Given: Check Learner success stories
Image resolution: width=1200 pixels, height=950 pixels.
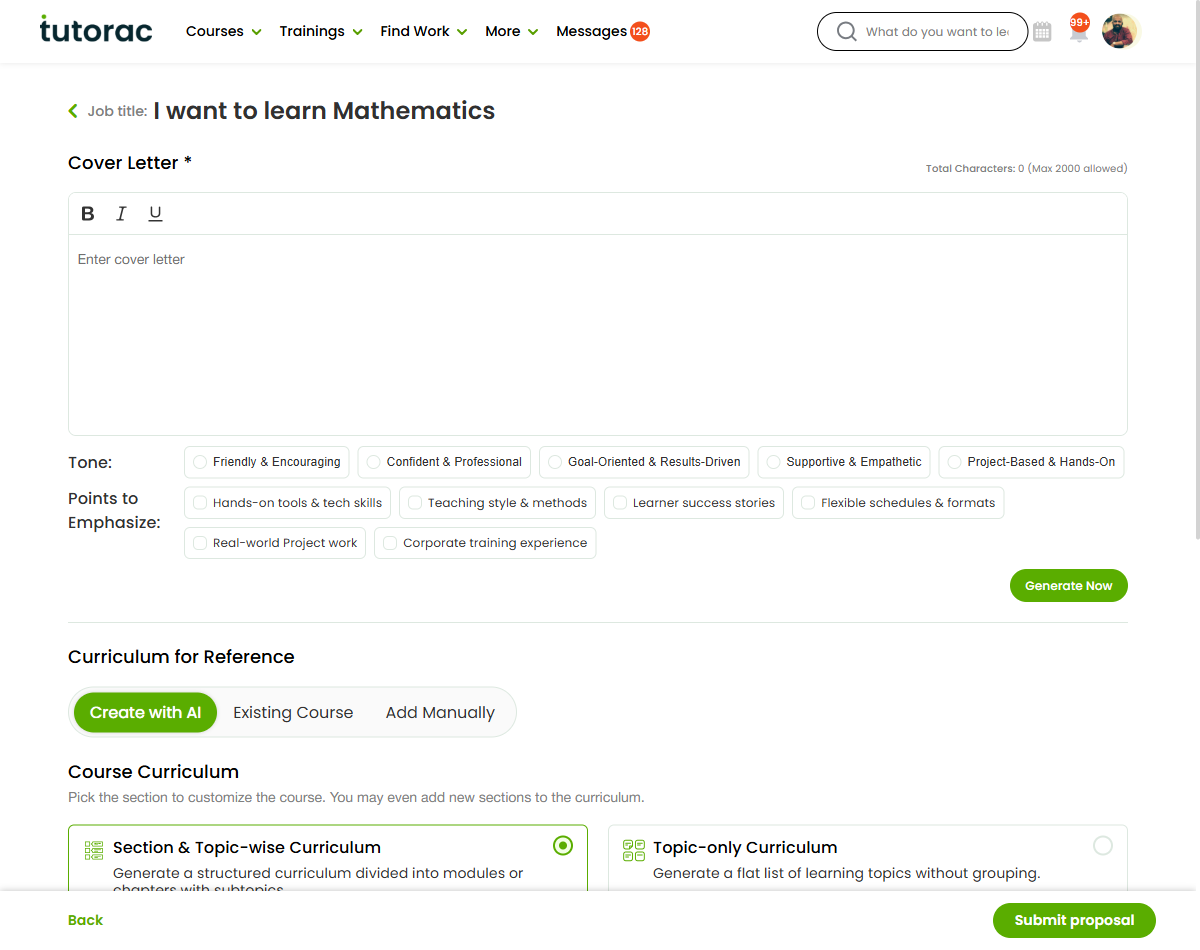Looking at the screenshot, I should pos(694,503).
